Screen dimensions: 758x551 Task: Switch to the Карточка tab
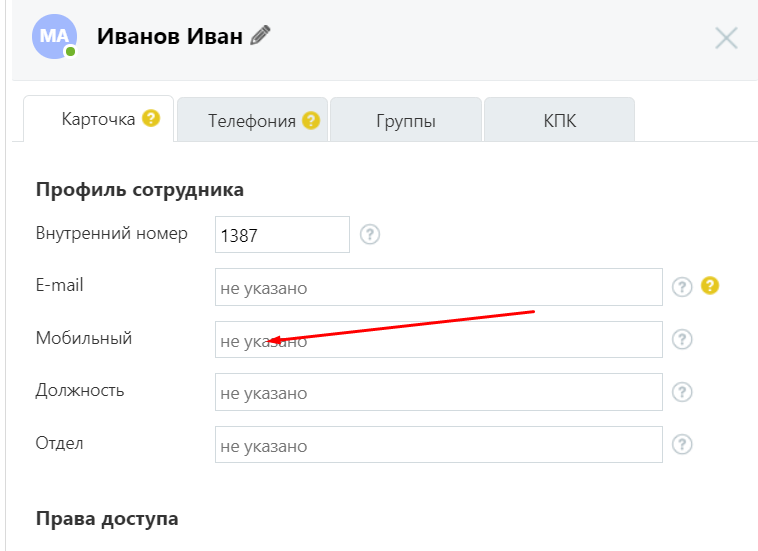pos(98,119)
